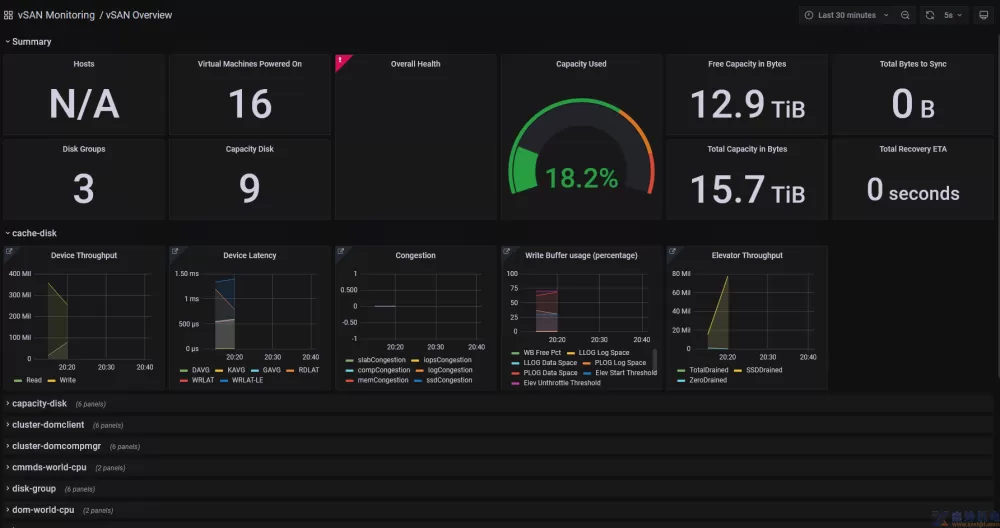
Task: Click the 16 powered-on VMs value
Action: coord(250,104)
